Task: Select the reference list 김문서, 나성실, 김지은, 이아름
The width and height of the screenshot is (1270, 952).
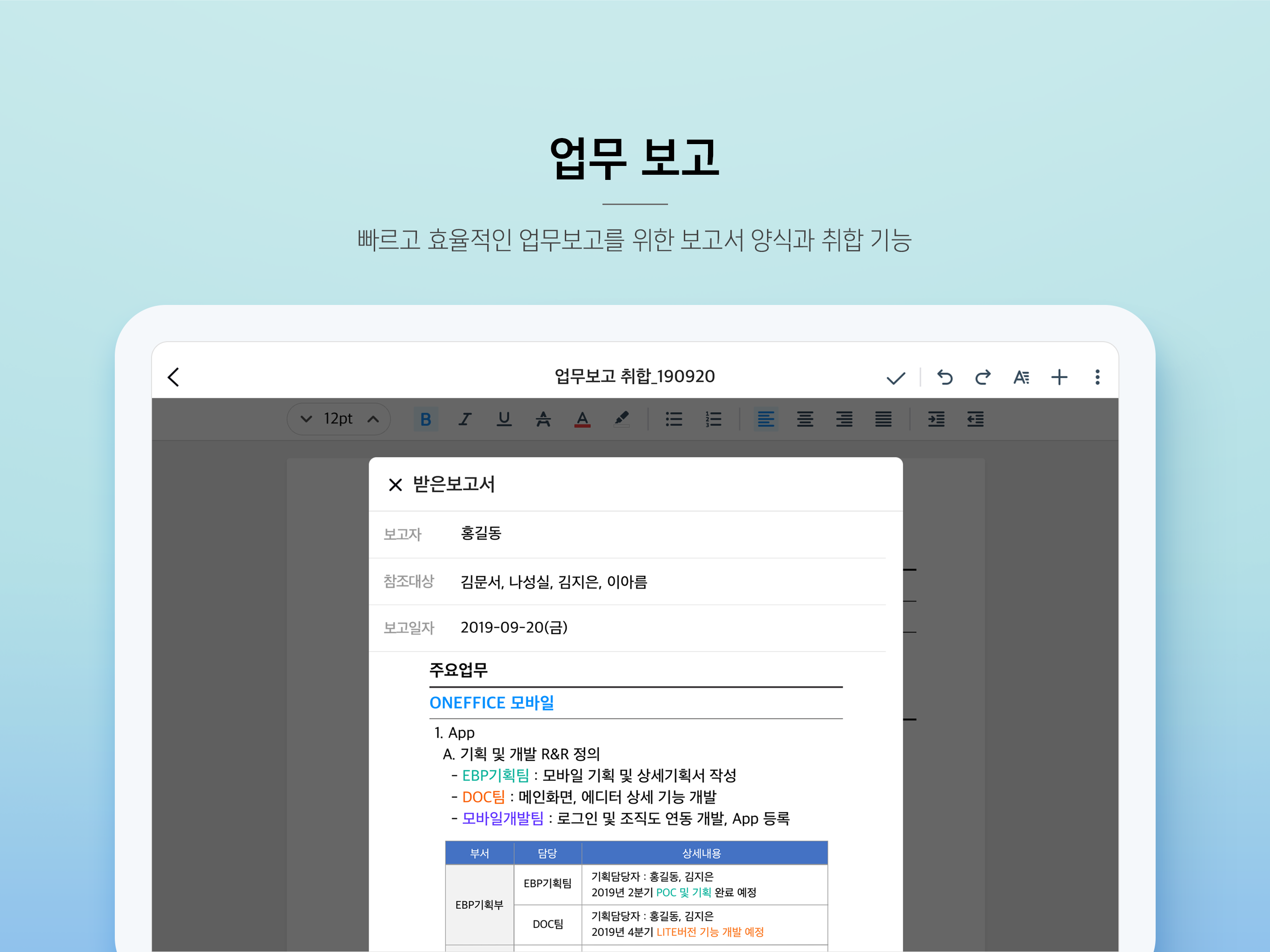Action: [554, 582]
